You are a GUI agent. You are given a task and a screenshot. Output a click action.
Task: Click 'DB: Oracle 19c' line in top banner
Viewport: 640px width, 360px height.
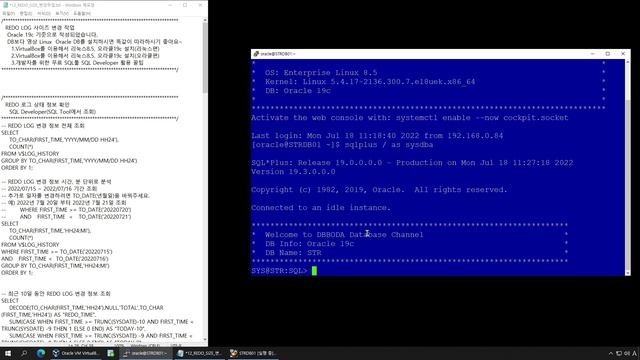[298, 91]
